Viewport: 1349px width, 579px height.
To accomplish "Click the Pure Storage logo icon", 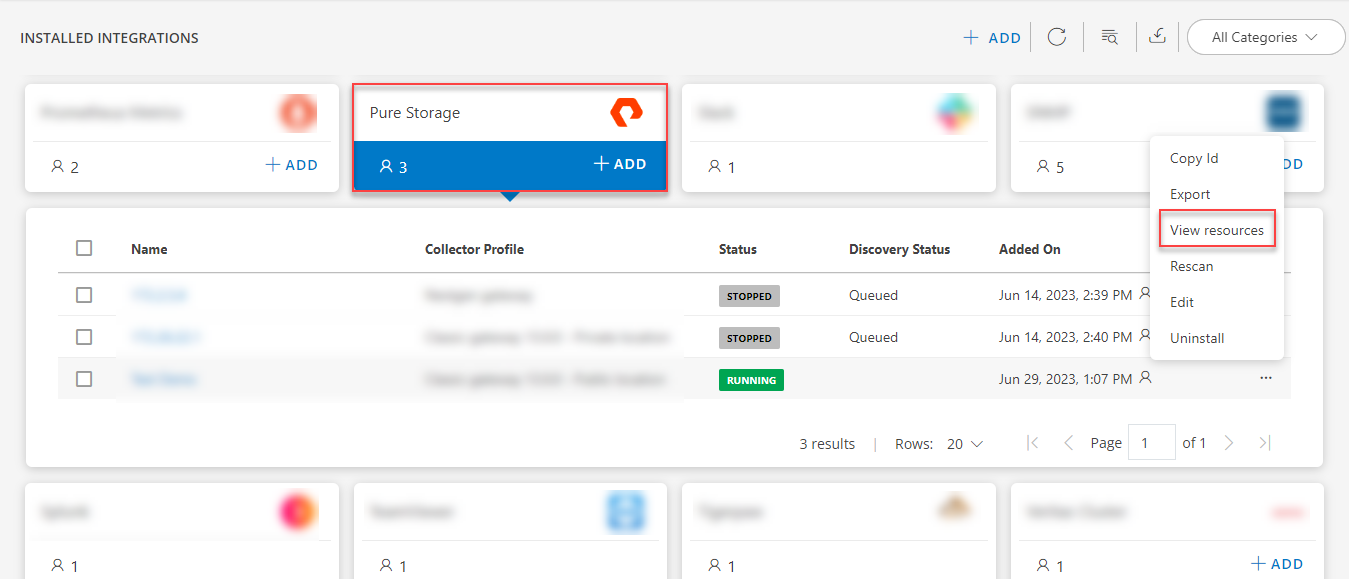I will click(626, 112).
